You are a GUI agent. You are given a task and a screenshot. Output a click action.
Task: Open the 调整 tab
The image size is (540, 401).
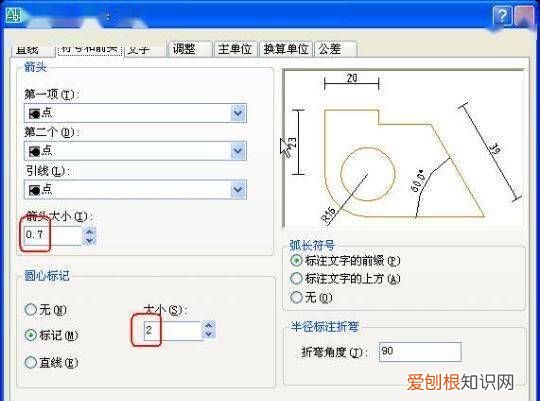tap(189, 49)
